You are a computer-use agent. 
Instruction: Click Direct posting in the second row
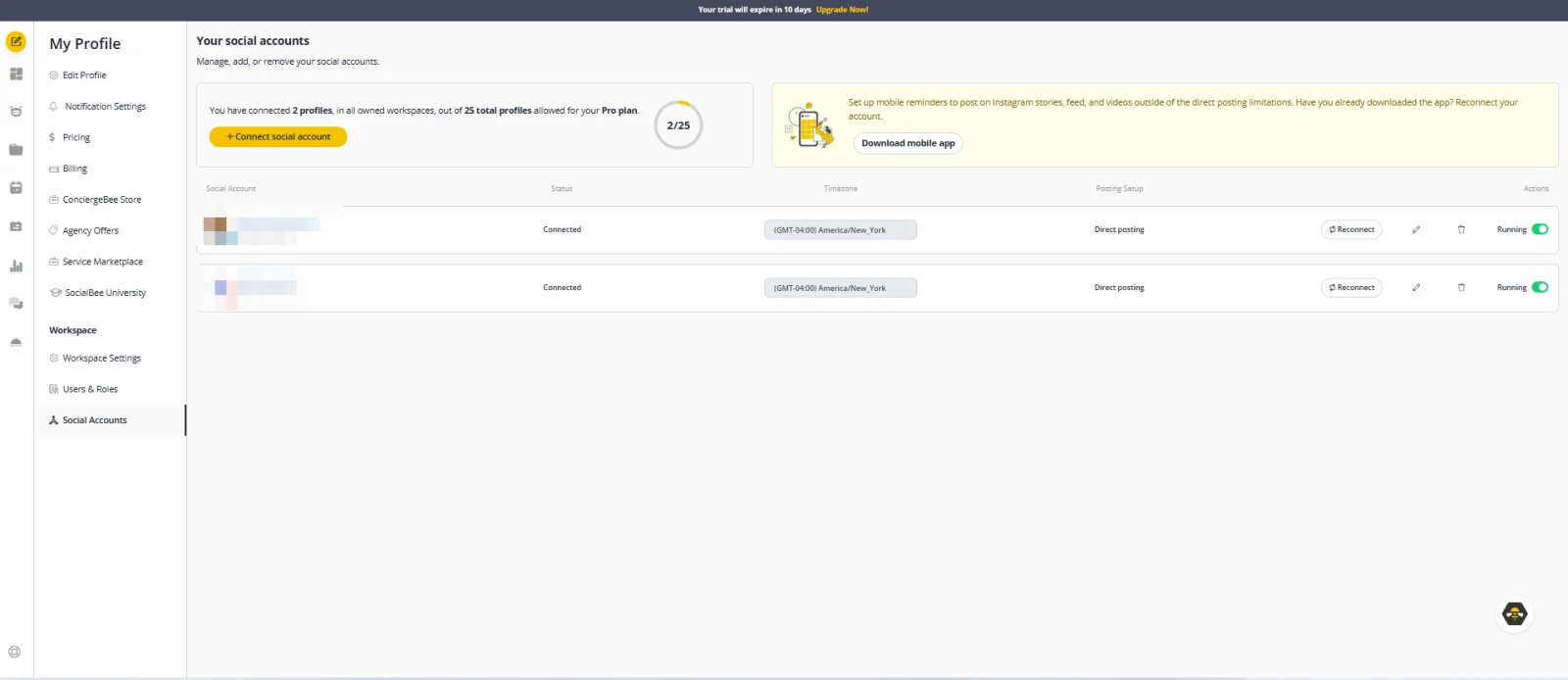[x=1119, y=287]
